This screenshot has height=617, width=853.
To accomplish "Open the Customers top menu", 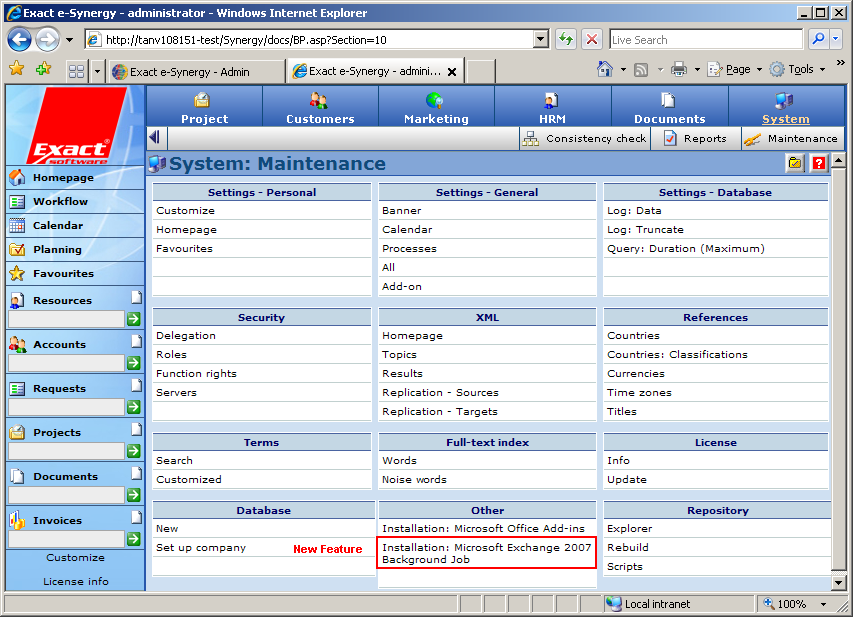I will [x=320, y=107].
